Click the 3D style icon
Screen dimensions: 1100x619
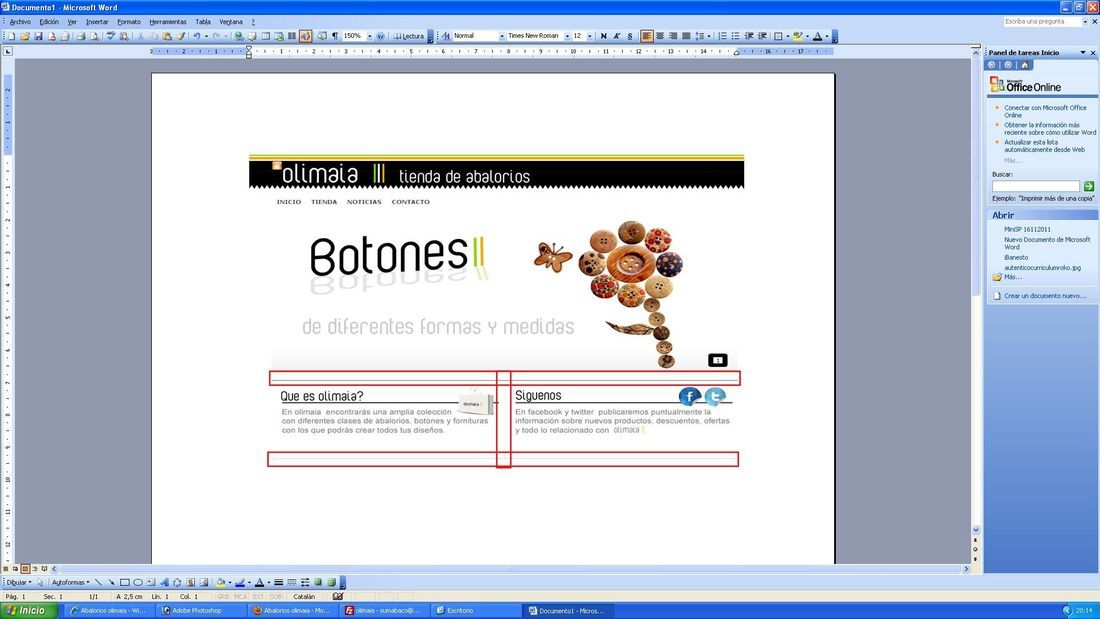pos(331,583)
